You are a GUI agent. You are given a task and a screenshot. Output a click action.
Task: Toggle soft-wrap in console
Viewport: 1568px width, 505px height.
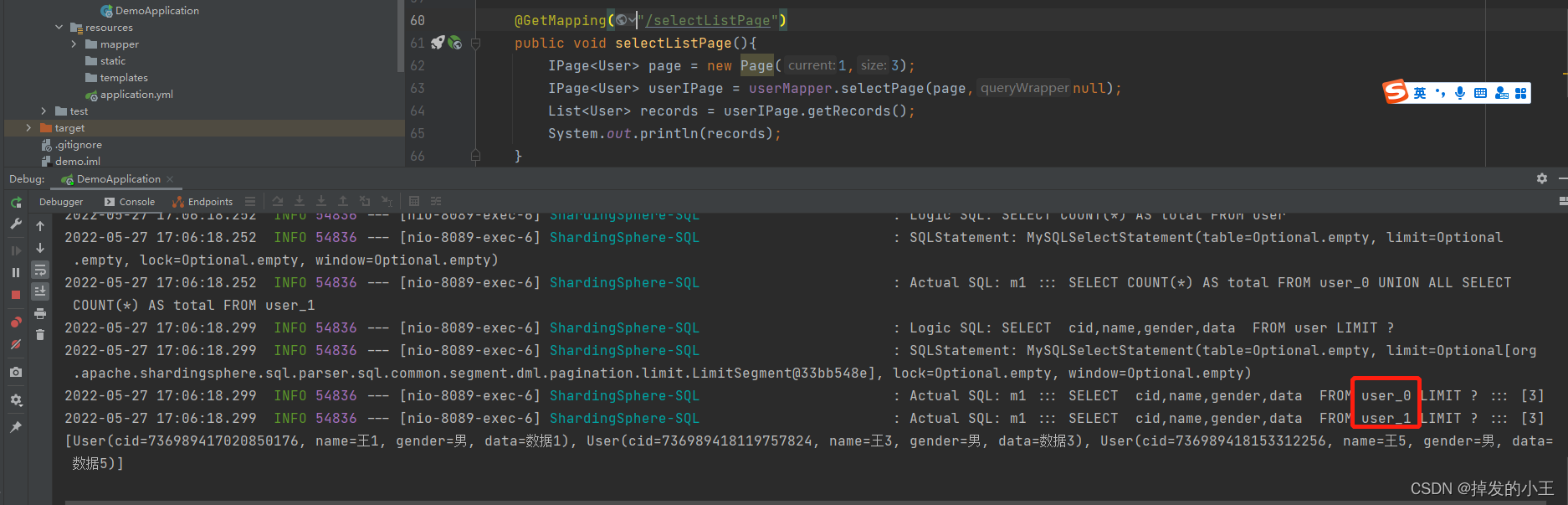[x=39, y=270]
